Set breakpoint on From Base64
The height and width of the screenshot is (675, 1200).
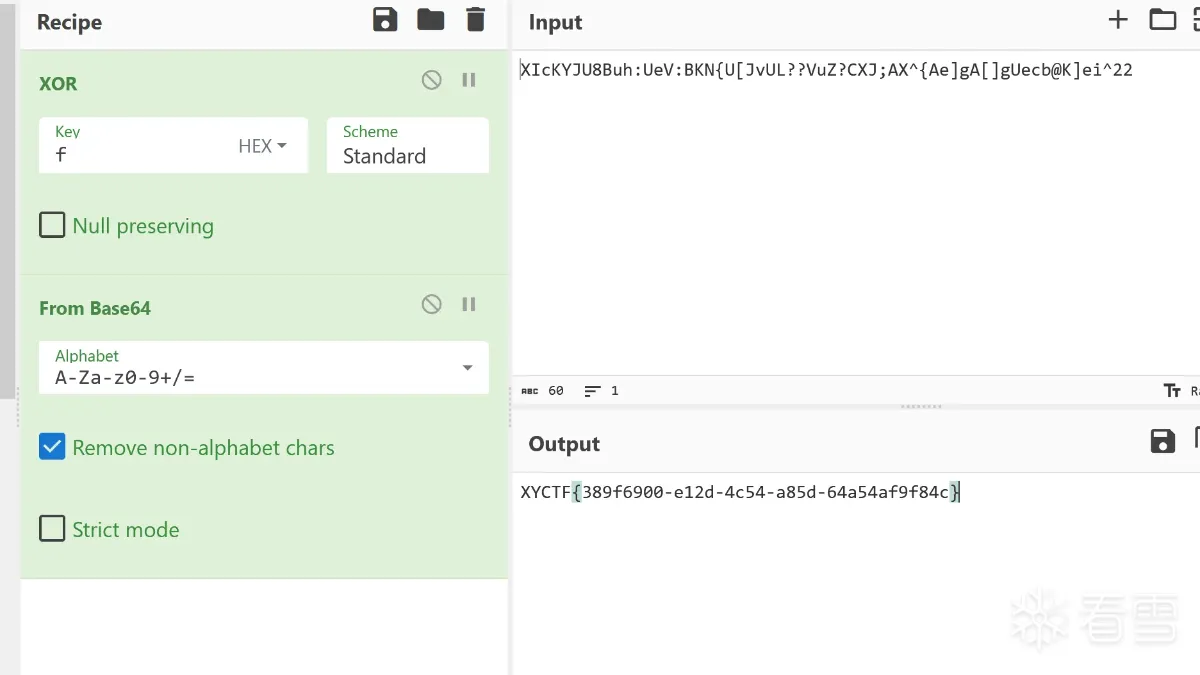tap(469, 305)
